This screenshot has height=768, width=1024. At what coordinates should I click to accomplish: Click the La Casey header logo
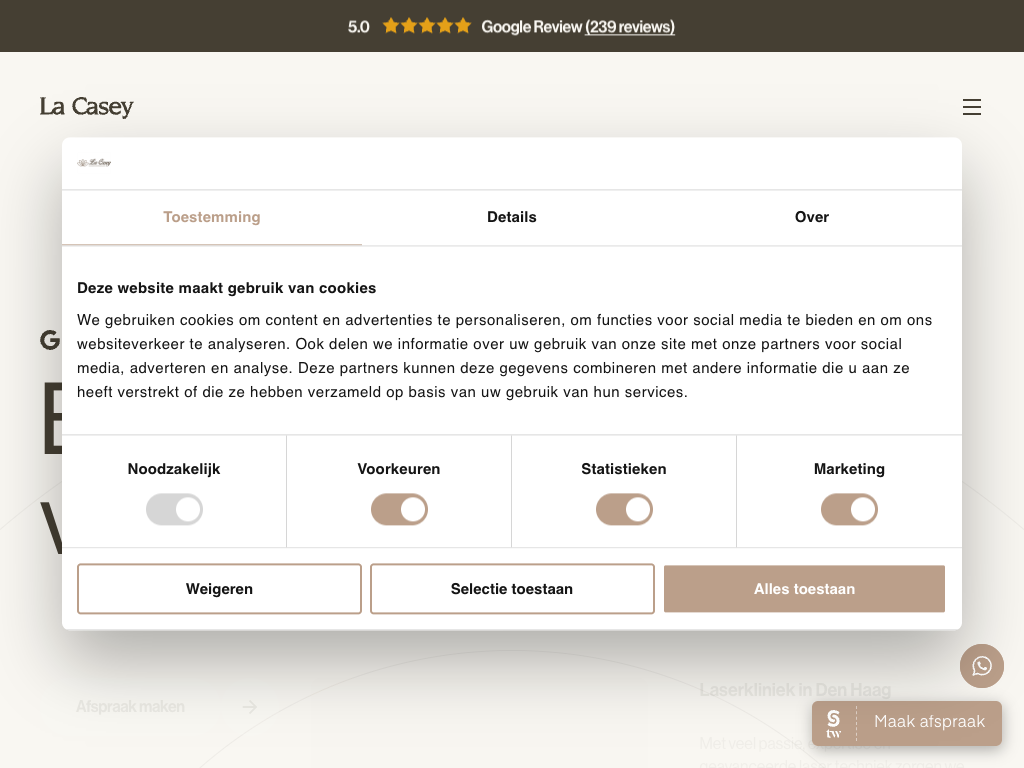[87, 107]
